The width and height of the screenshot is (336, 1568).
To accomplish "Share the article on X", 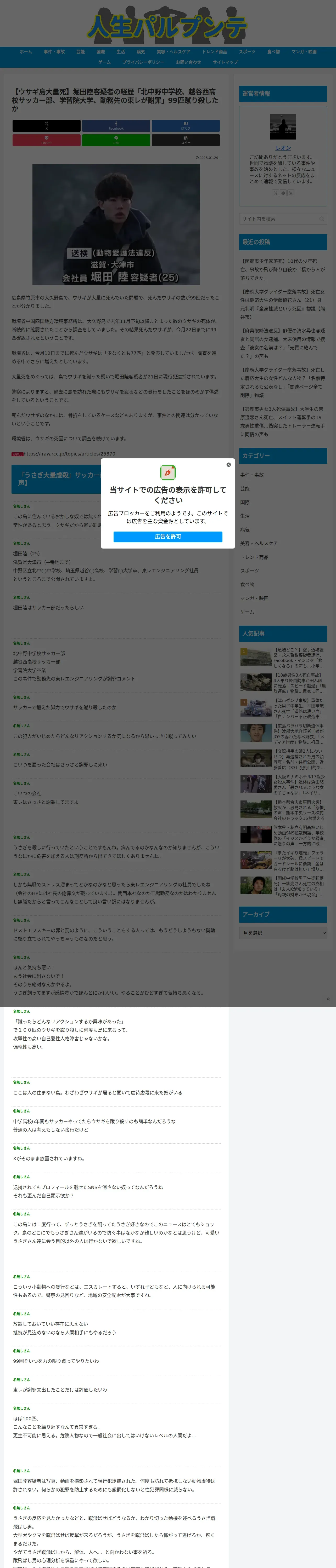I will tap(46, 125).
